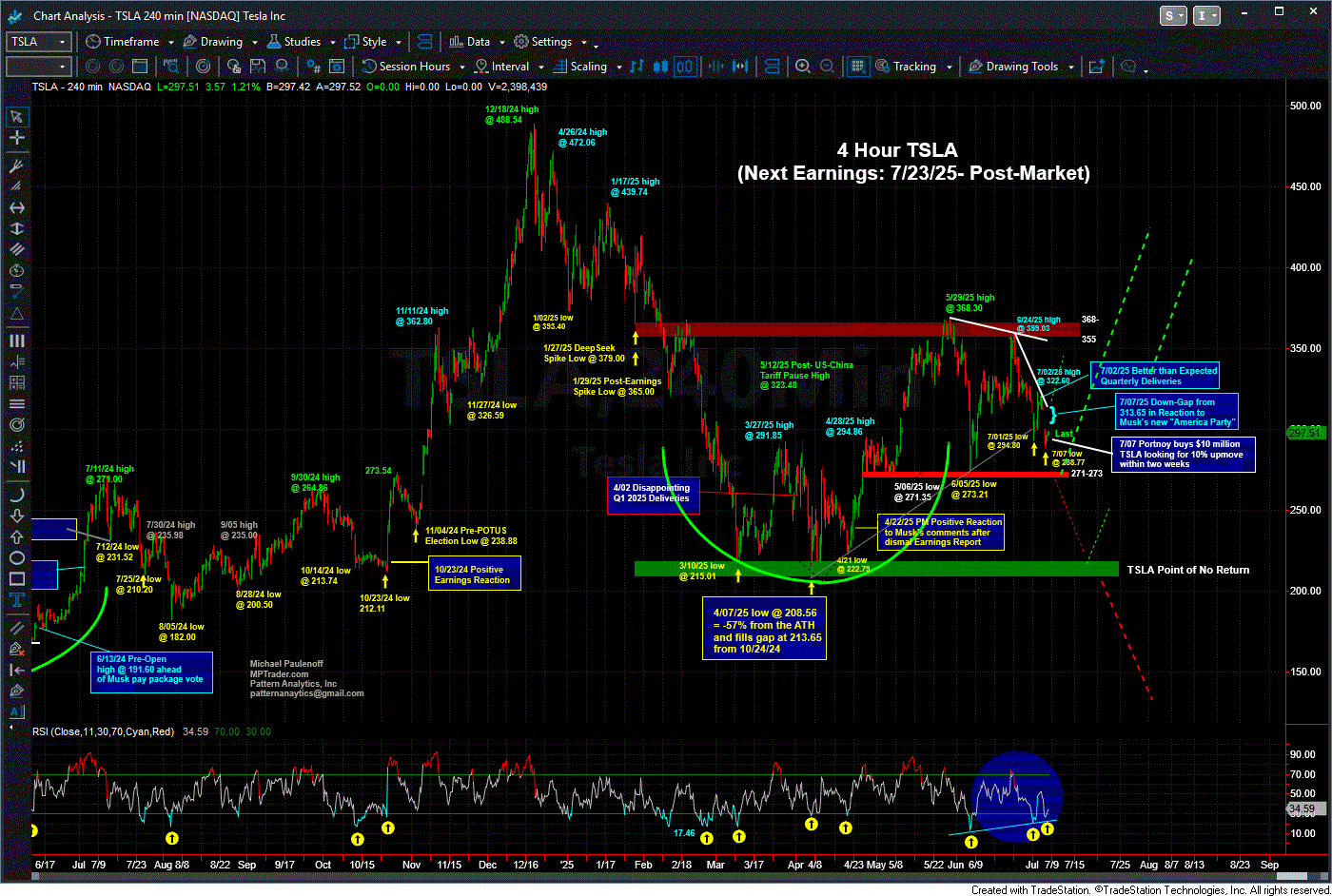Open the Data menu
Screen dimensions: 1332x896
[x=469, y=42]
